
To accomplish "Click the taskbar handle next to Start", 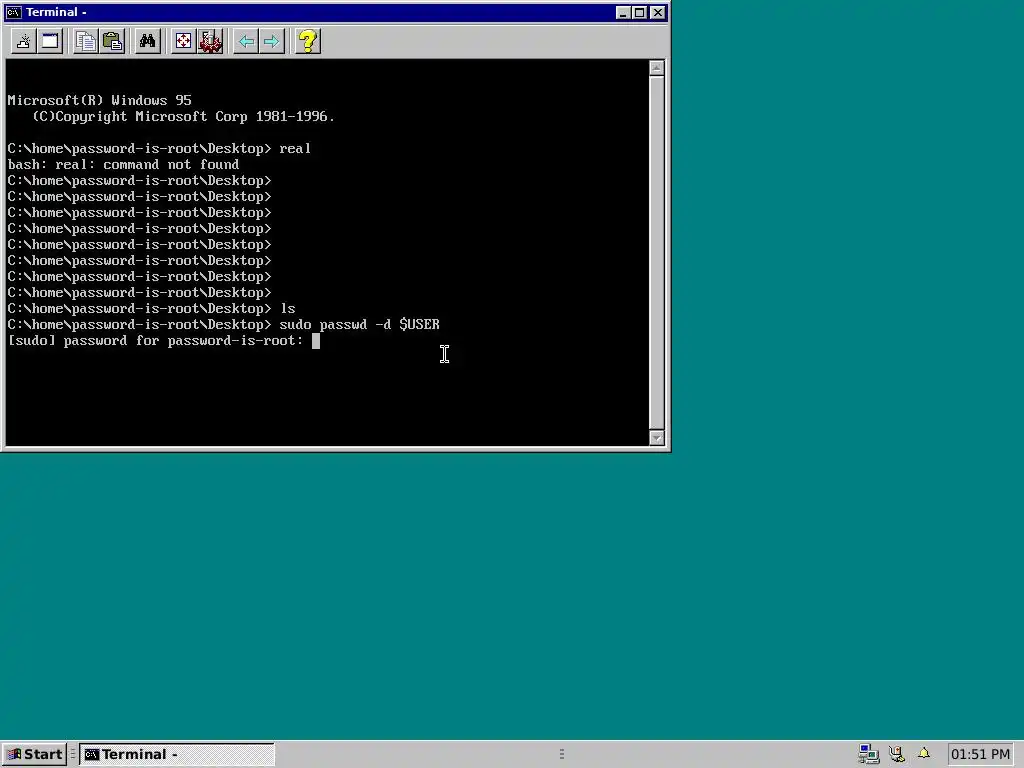I will (73, 754).
